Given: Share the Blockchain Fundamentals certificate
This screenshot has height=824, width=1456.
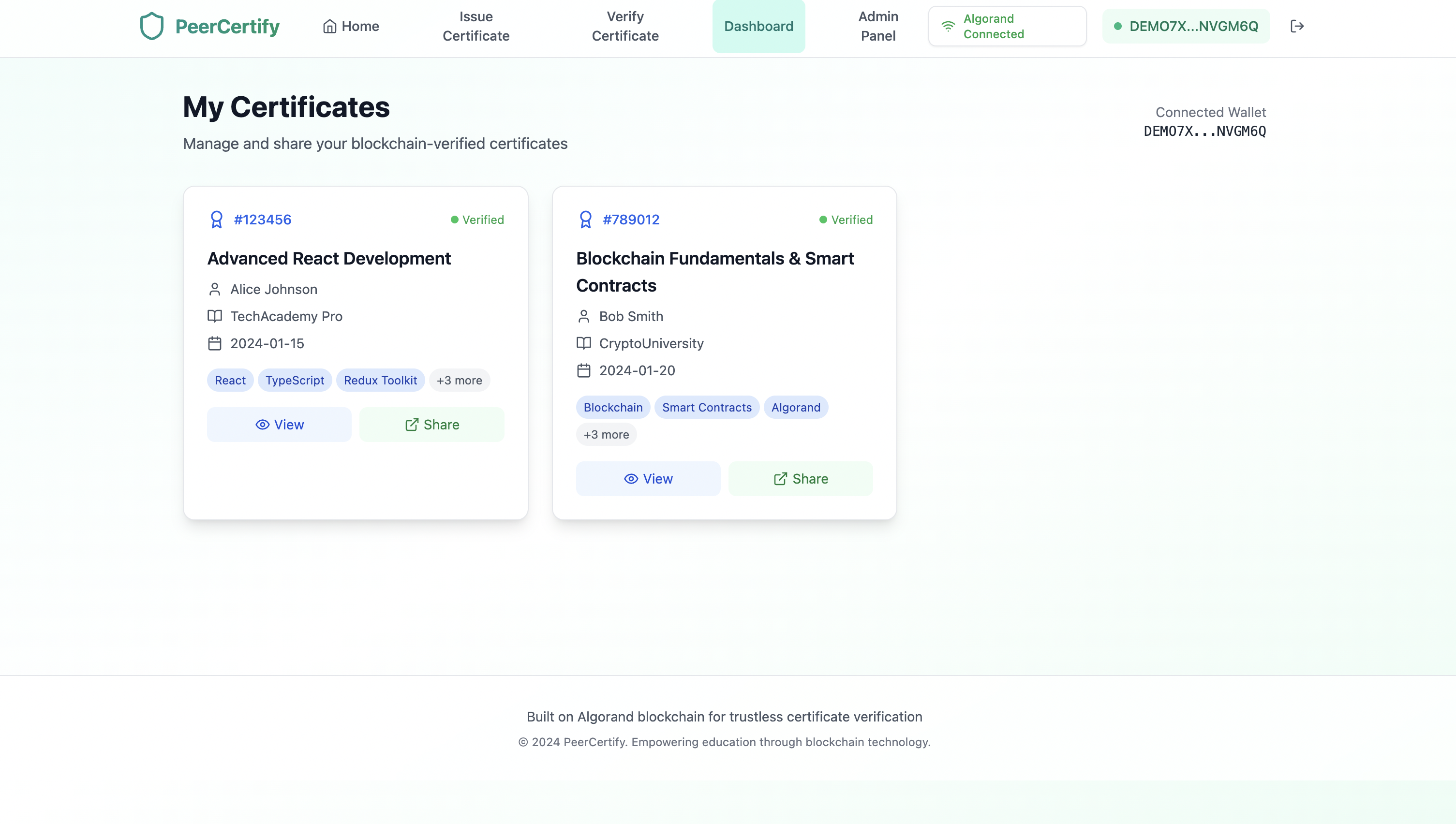Looking at the screenshot, I should point(801,479).
